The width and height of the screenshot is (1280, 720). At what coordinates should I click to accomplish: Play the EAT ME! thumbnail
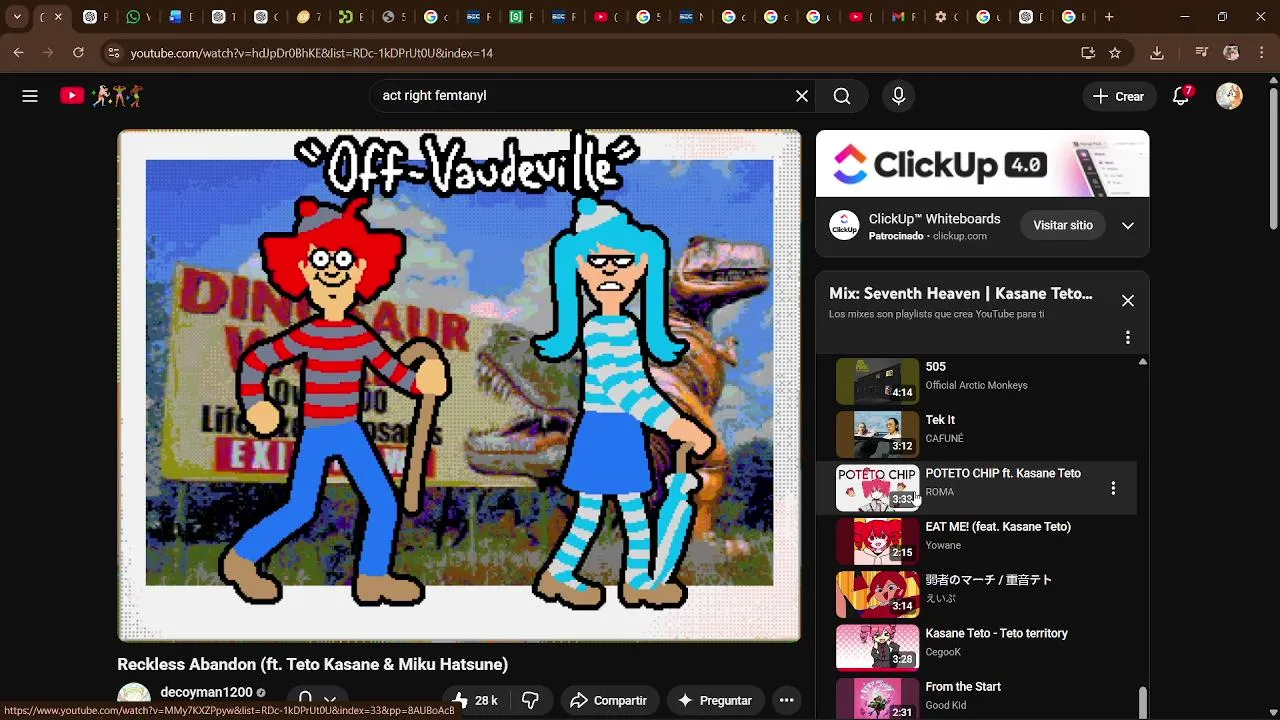point(877,541)
